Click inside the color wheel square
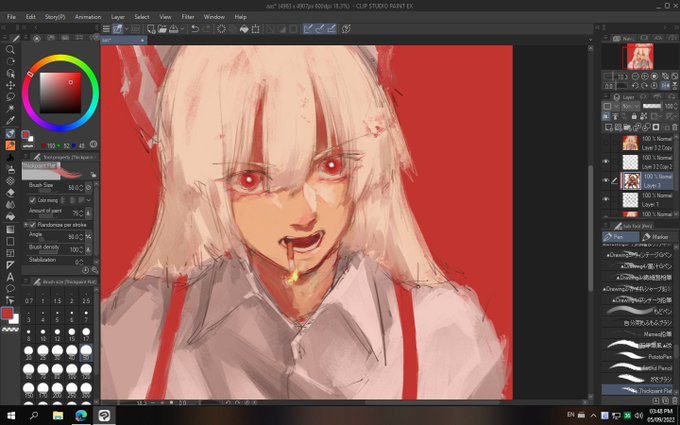The image size is (680, 425). (60, 93)
